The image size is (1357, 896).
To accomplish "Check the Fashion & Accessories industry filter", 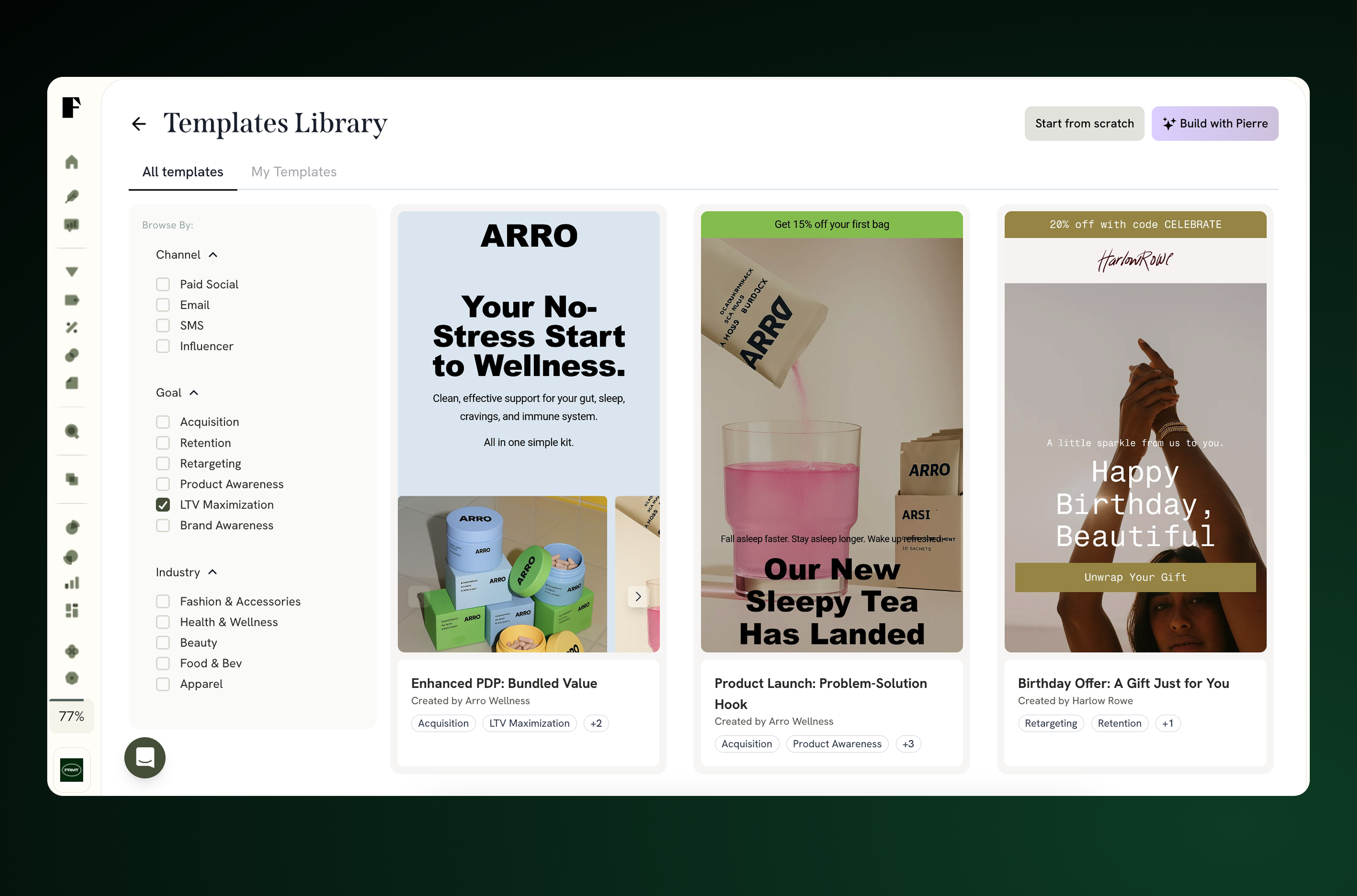I will click(163, 601).
